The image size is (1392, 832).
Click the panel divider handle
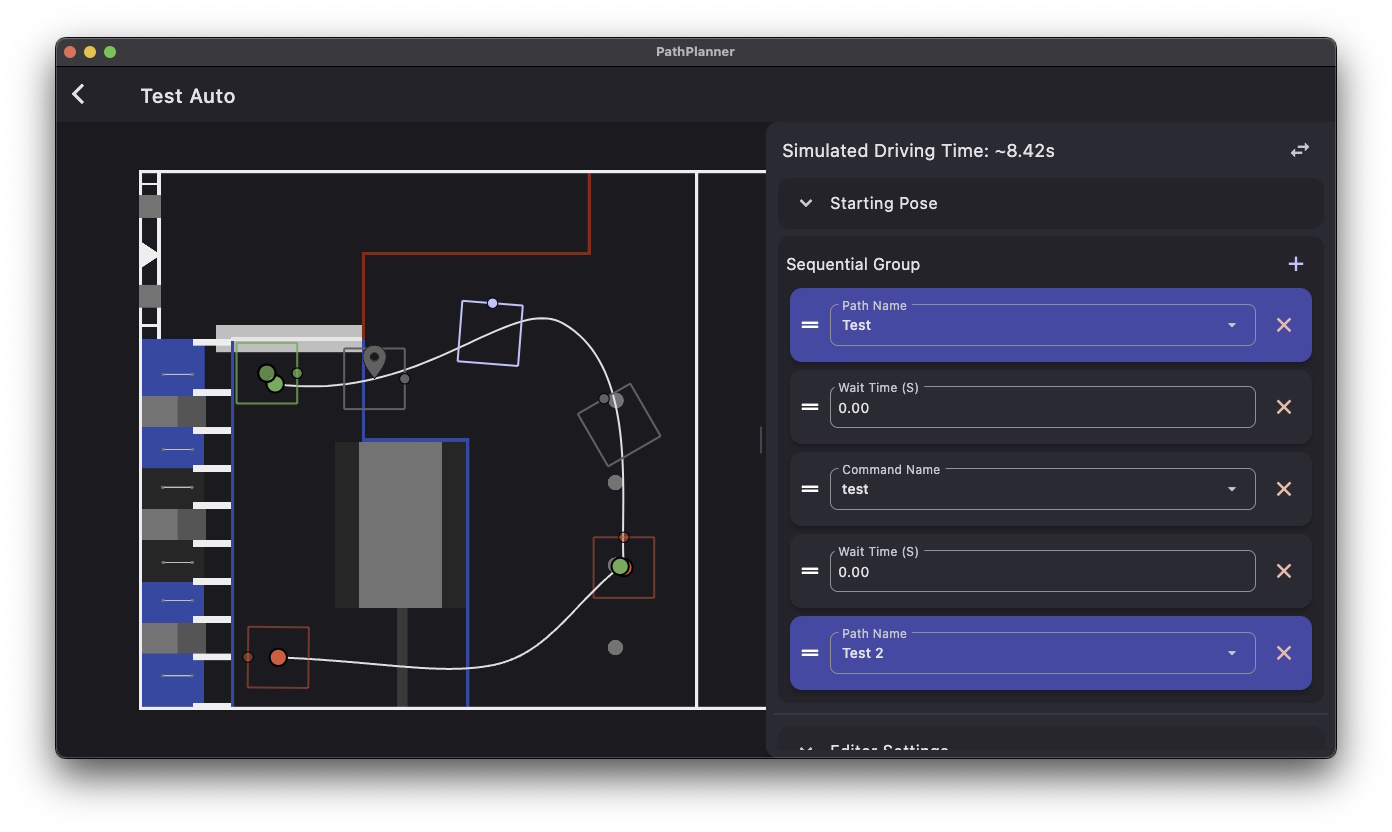click(x=761, y=440)
